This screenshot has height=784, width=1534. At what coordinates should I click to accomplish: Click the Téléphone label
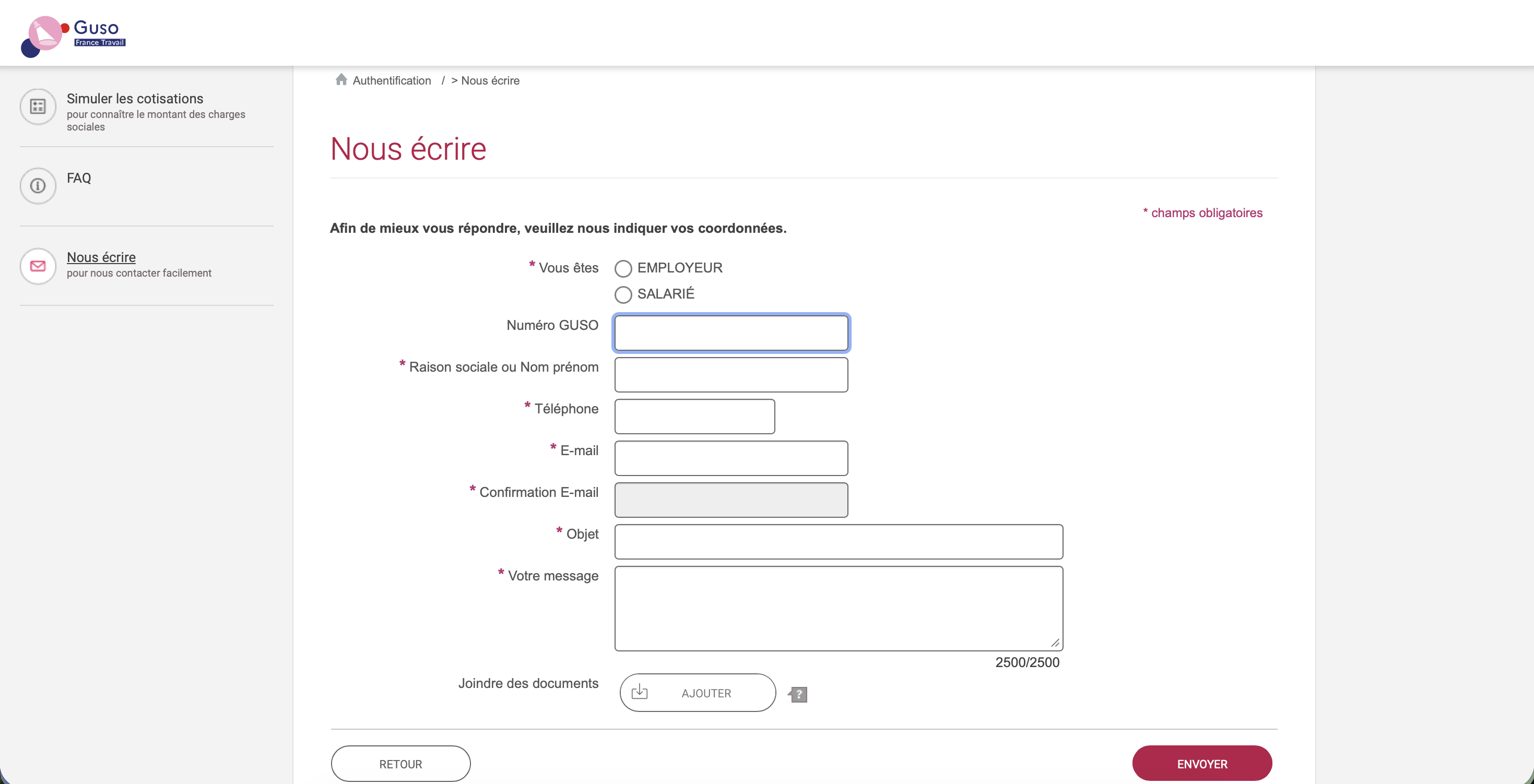pyautogui.click(x=566, y=408)
